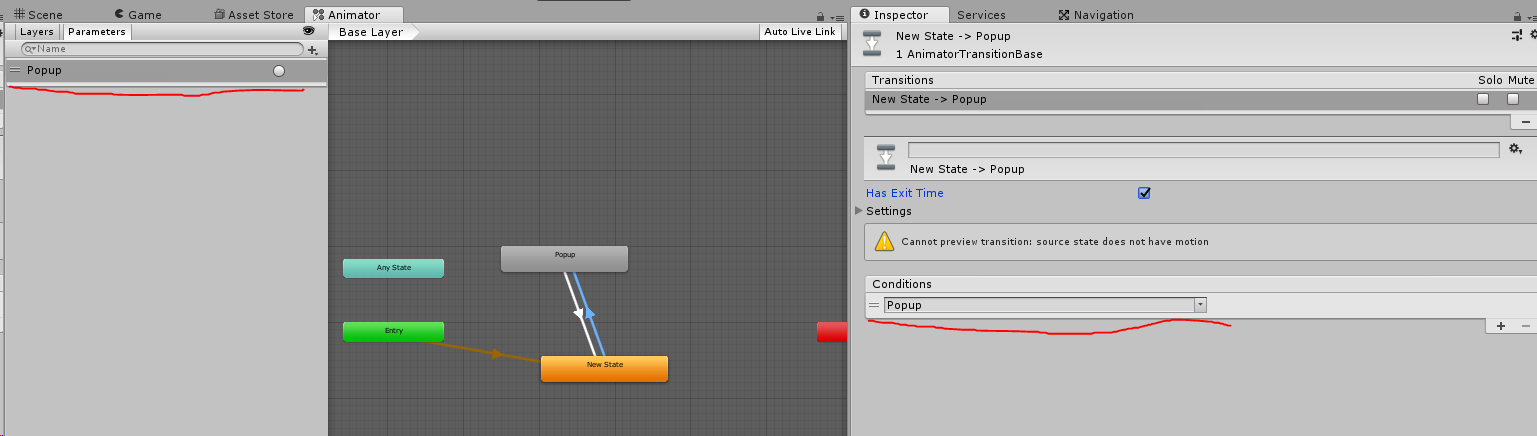The image size is (1537, 436).
Task: Click the transition icon in Inspector header
Action: pos(873,45)
